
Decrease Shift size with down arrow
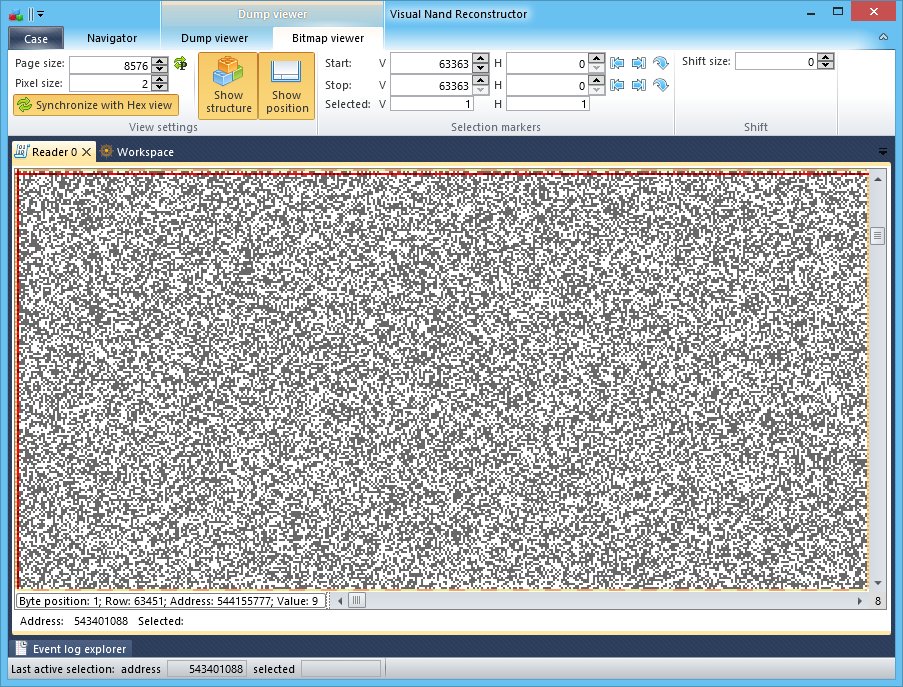[826, 65]
